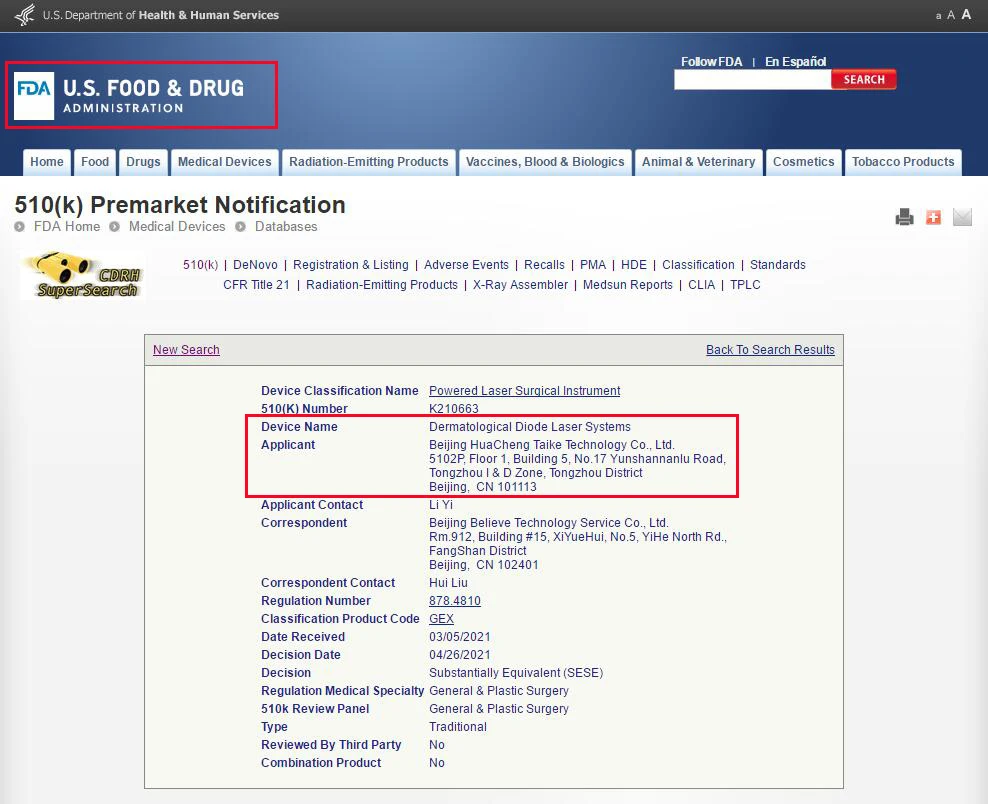Switch to En Español
Viewport: 988px width, 804px height.
click(x=795, y=62)
